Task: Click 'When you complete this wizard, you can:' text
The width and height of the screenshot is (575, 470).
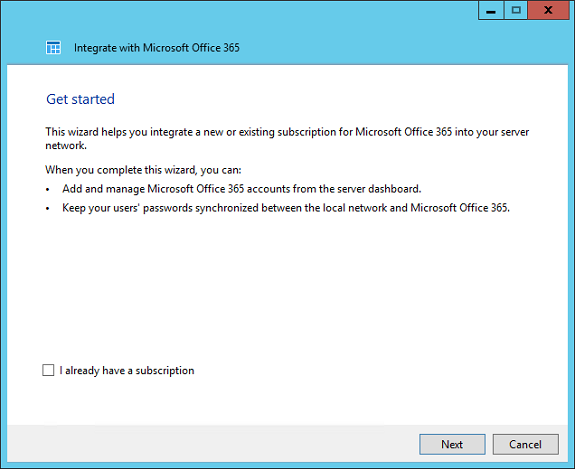Action: 143,170
